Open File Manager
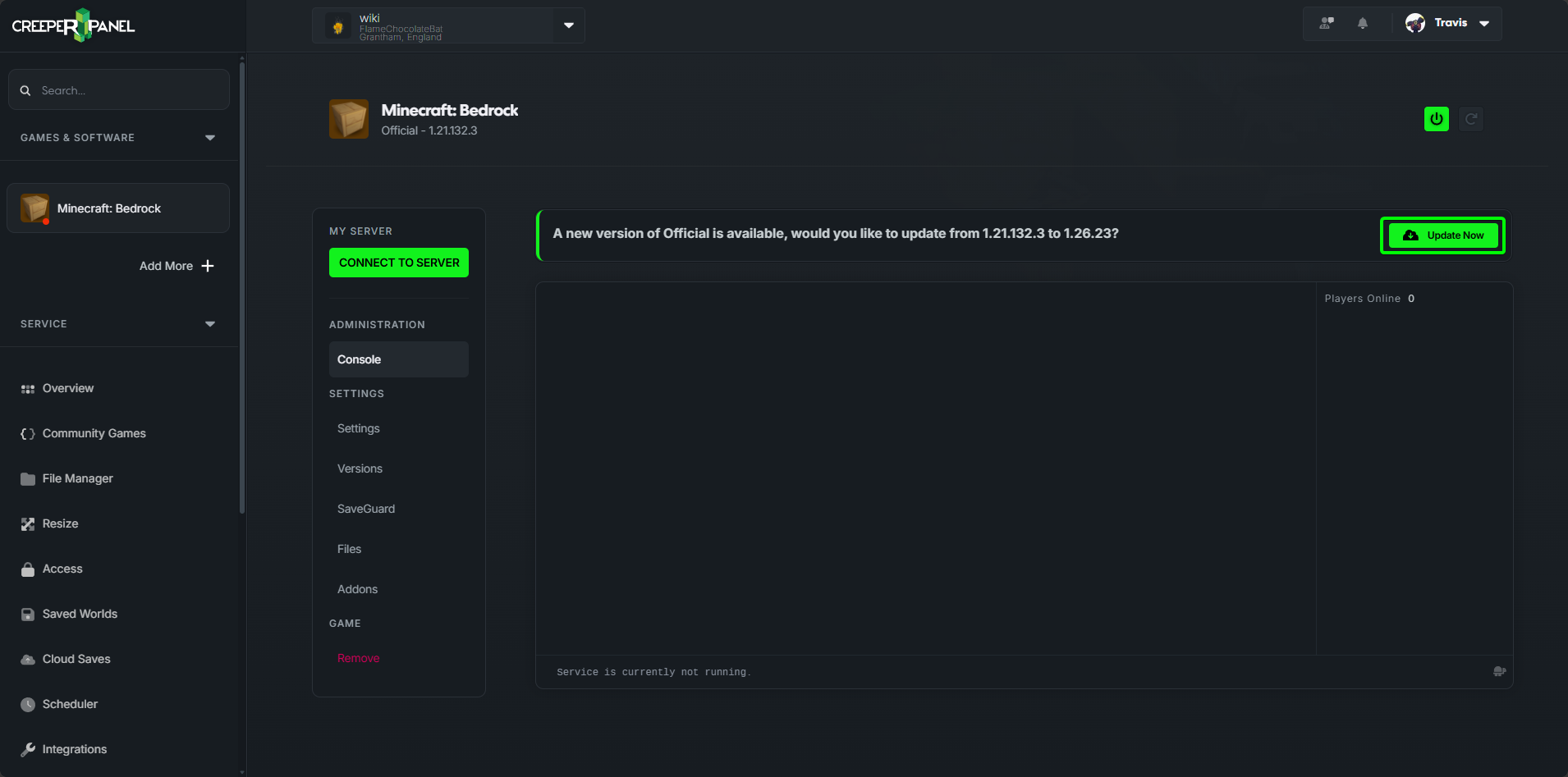 pos(78,478)
